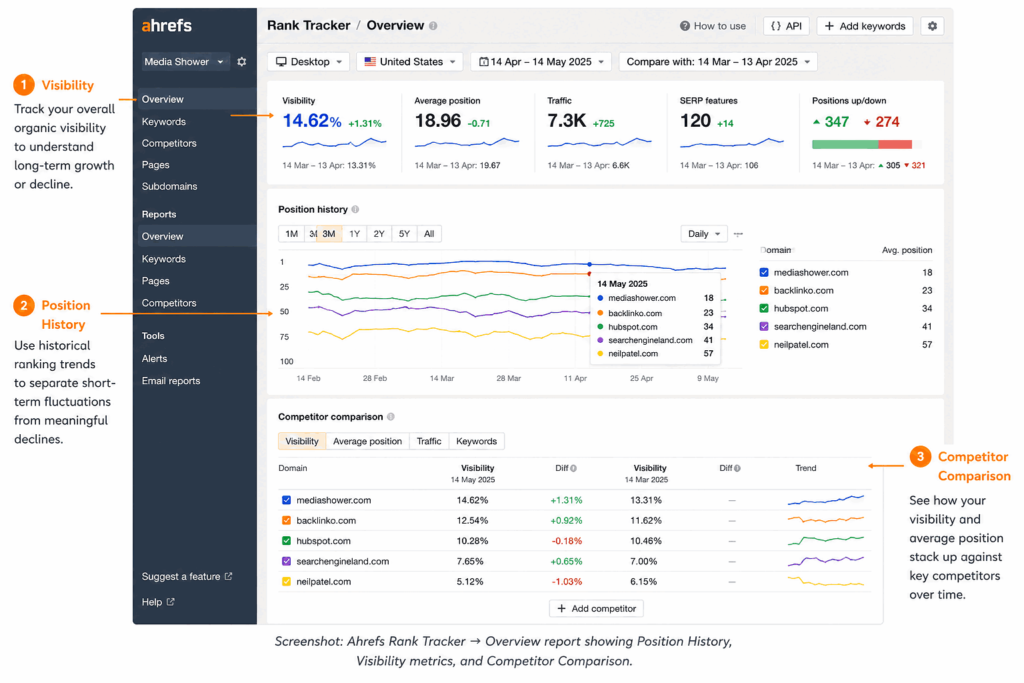Uncheck searchengineland.com in chart legend
The height and width of the screenshot is (683, 1024).
[764, 326]
